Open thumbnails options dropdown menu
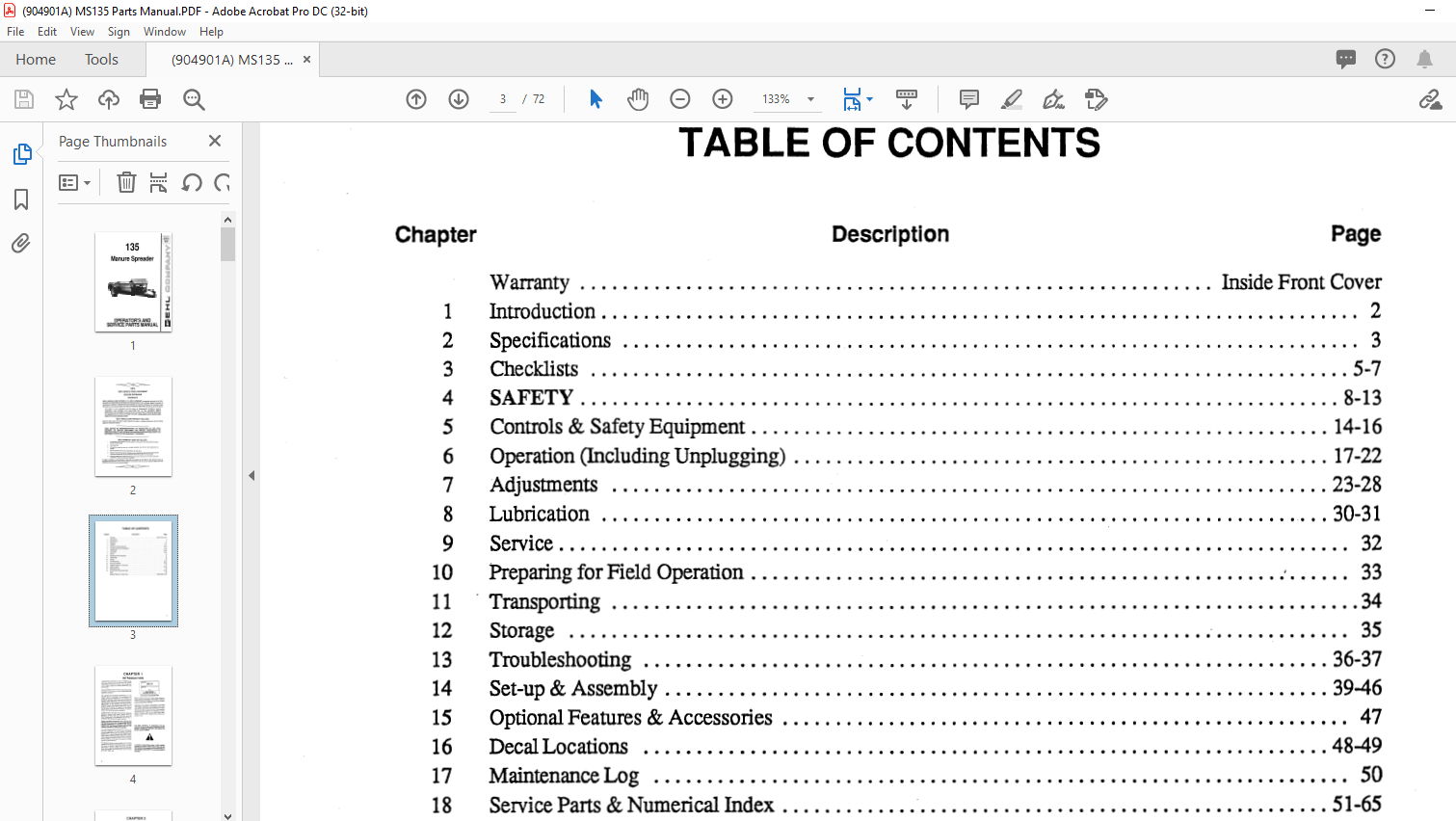Image resolution: width=1456 pixels, height=821 pixels. (74, 182)
